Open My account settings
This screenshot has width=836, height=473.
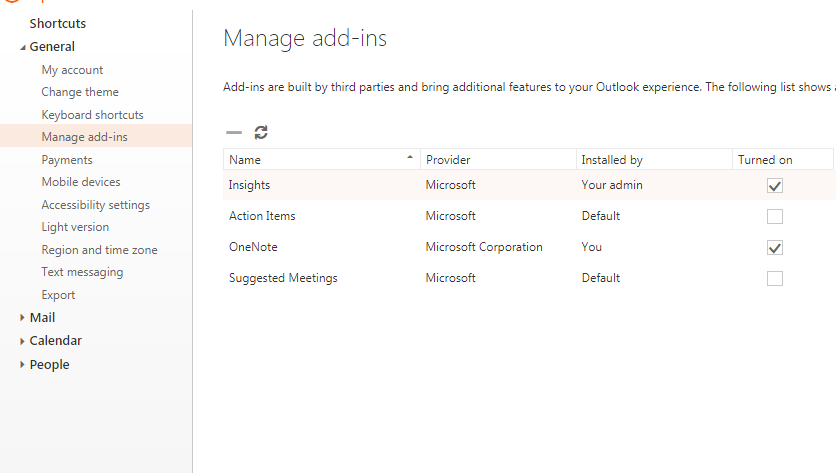[x=73, y=70]
